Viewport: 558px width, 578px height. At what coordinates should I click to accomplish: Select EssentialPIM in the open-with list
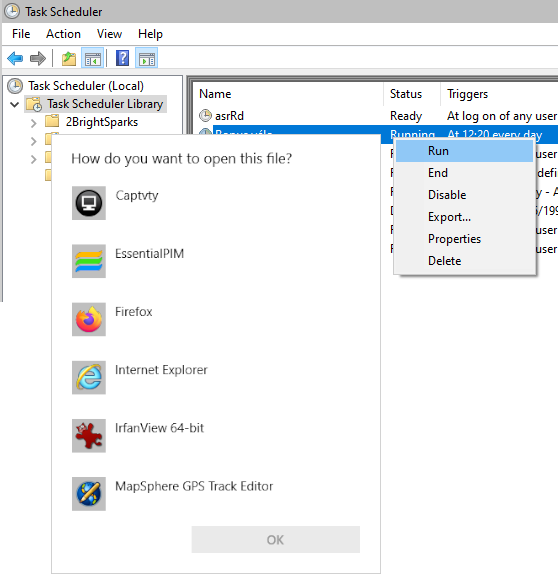pyautogui.click(x=149, y=254)
